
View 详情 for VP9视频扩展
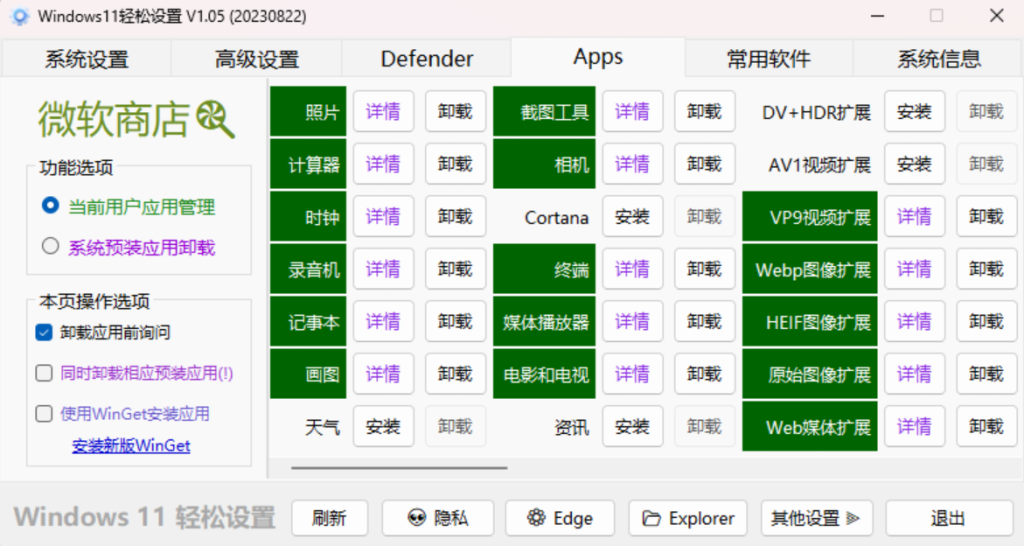coord(914,216)
